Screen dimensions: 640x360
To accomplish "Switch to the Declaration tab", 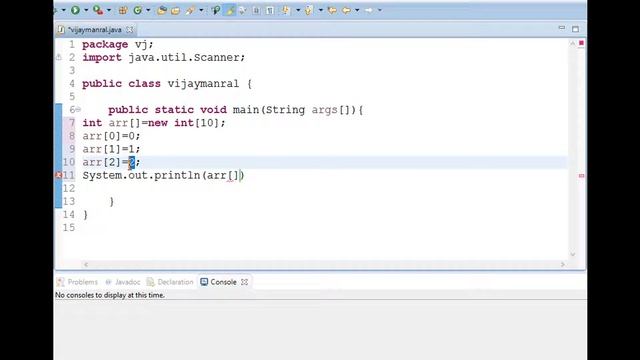I will (170, 282).
